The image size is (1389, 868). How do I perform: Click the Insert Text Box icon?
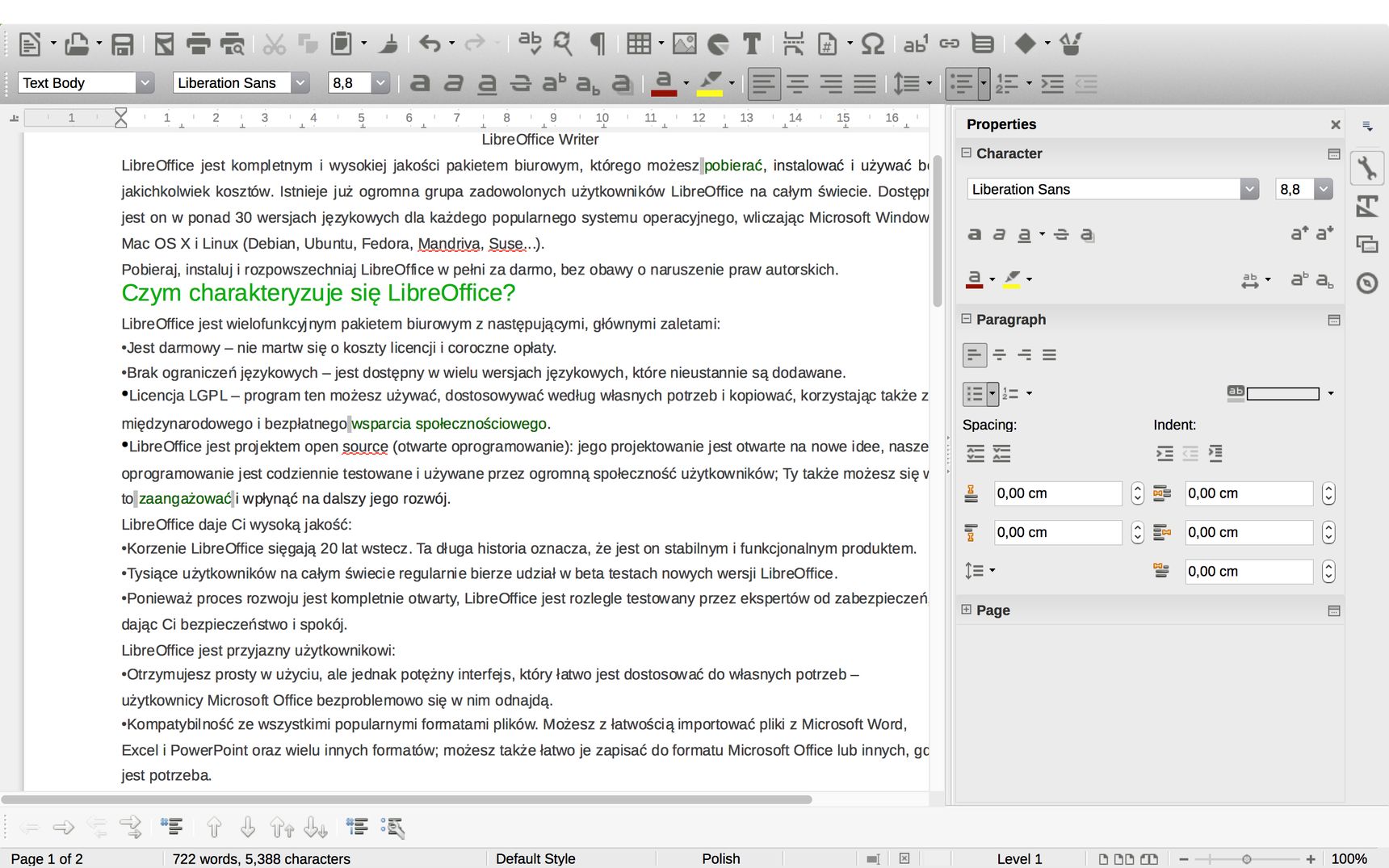[x=752, y=44]
